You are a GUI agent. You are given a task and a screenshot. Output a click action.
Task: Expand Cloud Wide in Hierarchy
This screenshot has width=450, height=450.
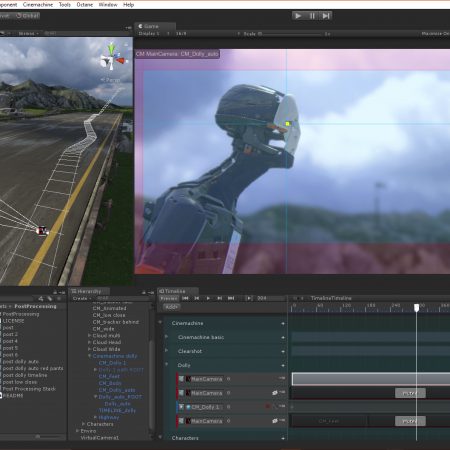(x=89, y=349)
